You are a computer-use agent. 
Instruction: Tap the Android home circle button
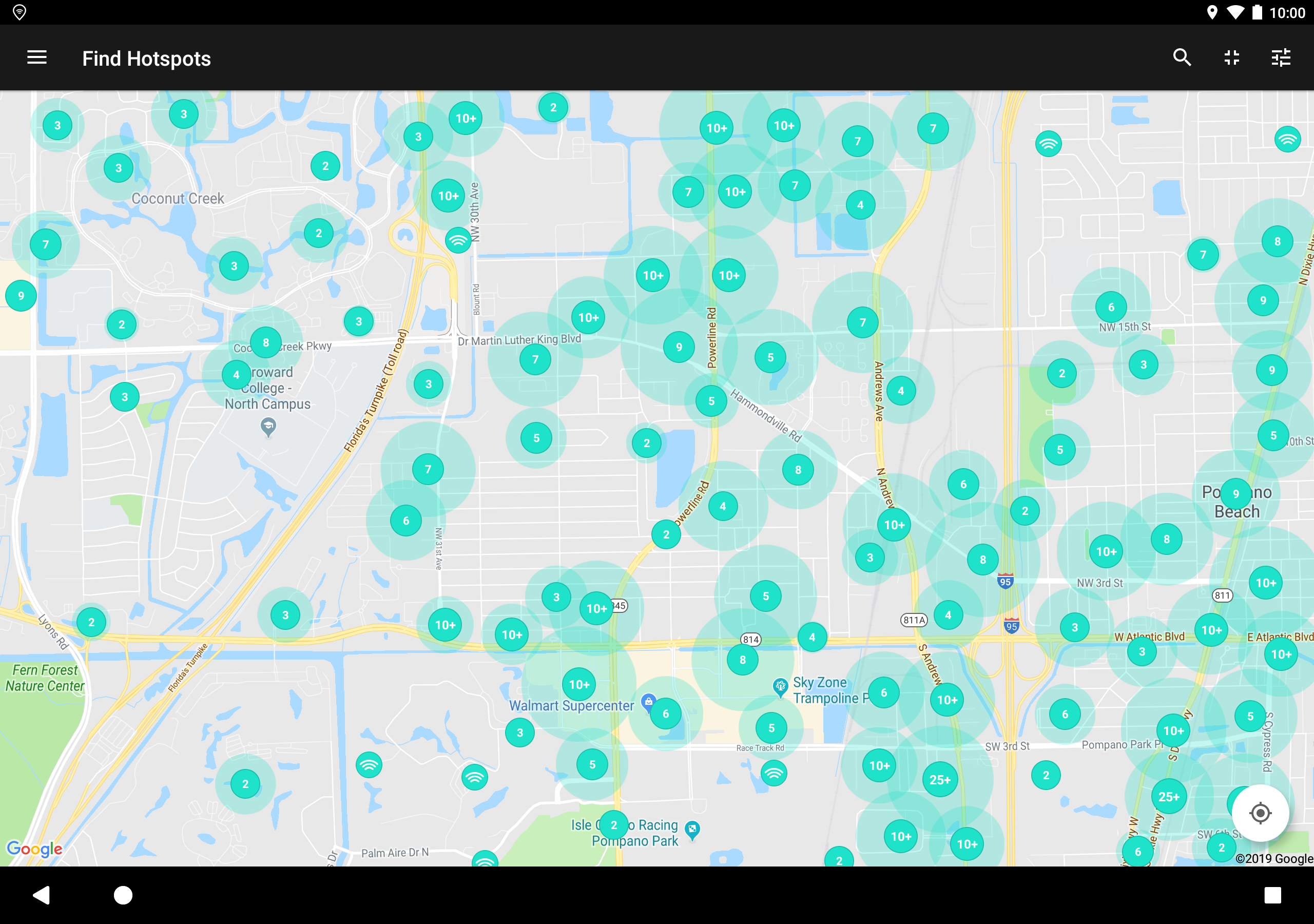click(123, 895)
